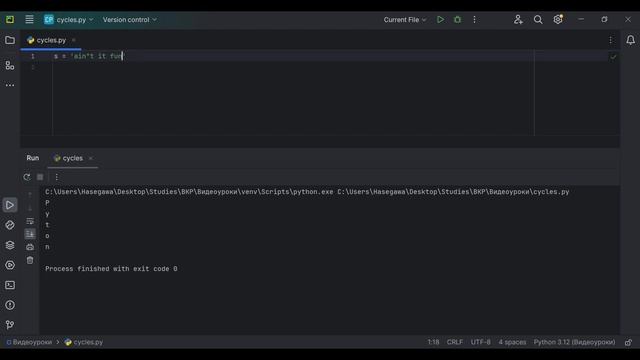Image resolution: width=640 pixels, height=360 pixels.
Task: Click the python.exe command line output
Action: click(x=307, y=192)
